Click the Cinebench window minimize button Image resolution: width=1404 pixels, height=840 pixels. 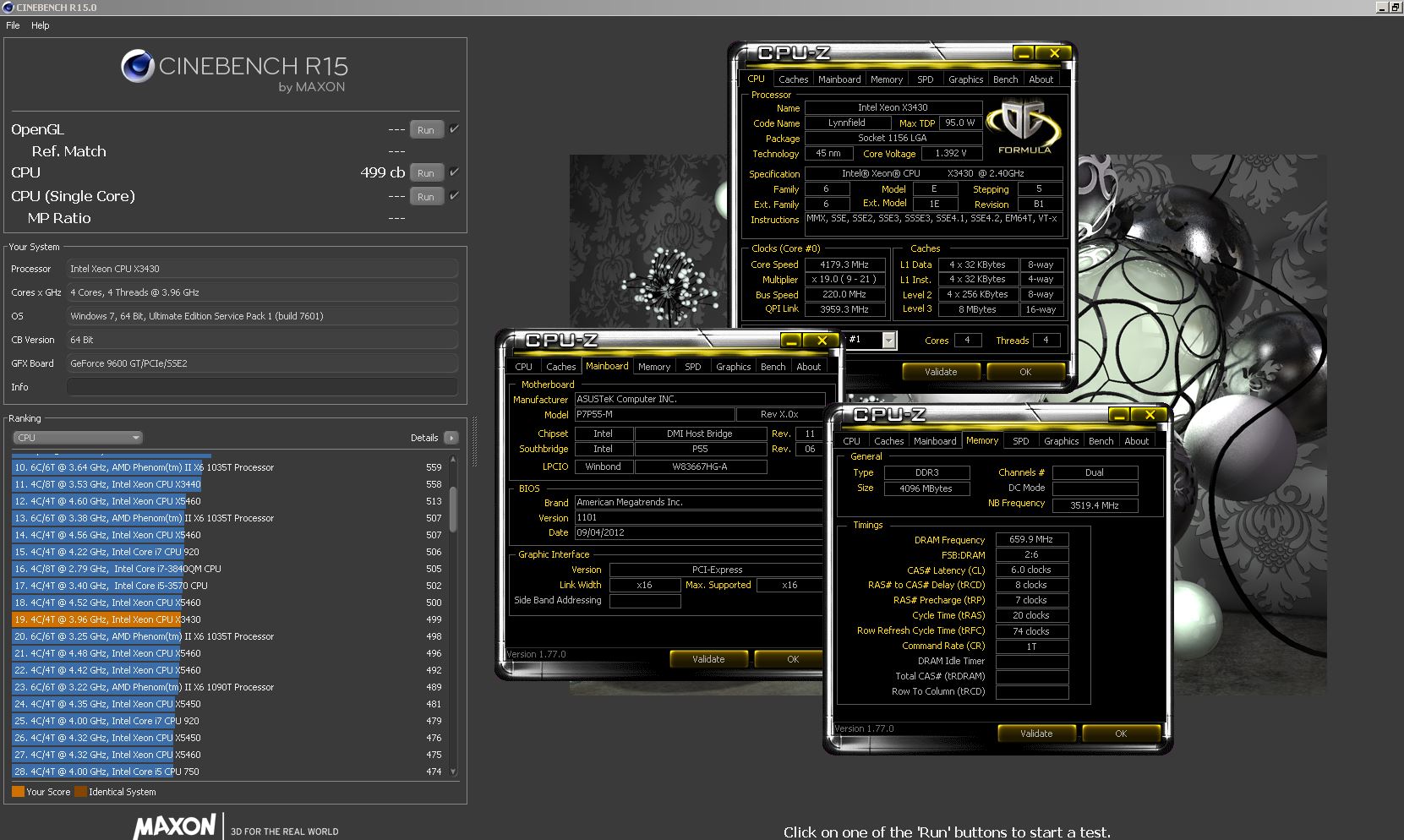pyautogui.click(x=1382, y=8)
